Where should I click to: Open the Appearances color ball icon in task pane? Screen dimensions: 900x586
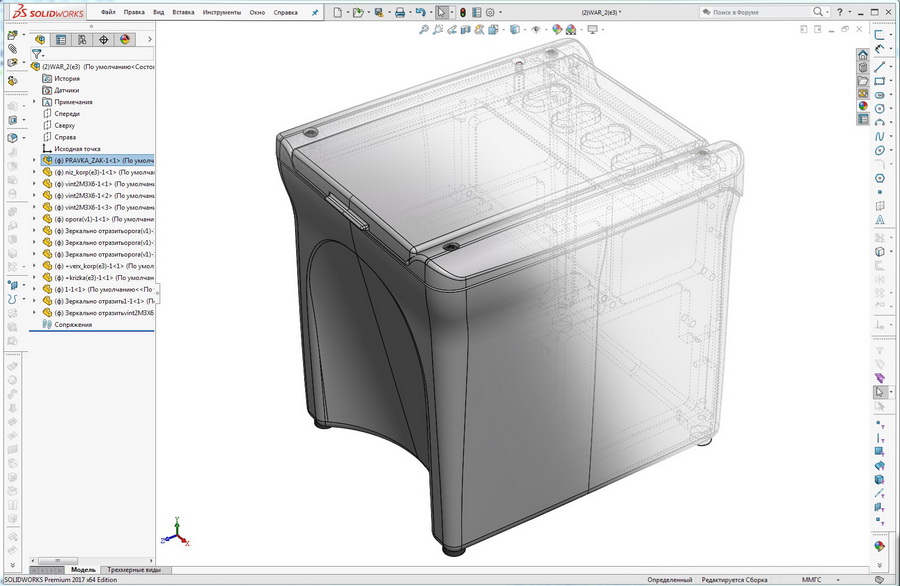pos(863,106)
